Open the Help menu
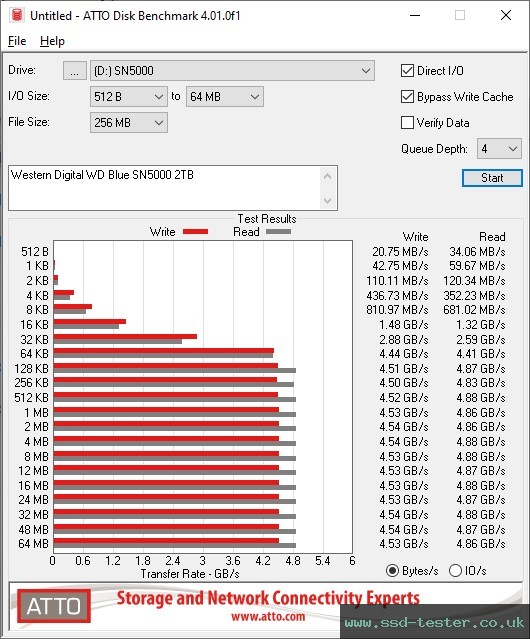Viewport: 530px width, 639px height. [52, 41]
